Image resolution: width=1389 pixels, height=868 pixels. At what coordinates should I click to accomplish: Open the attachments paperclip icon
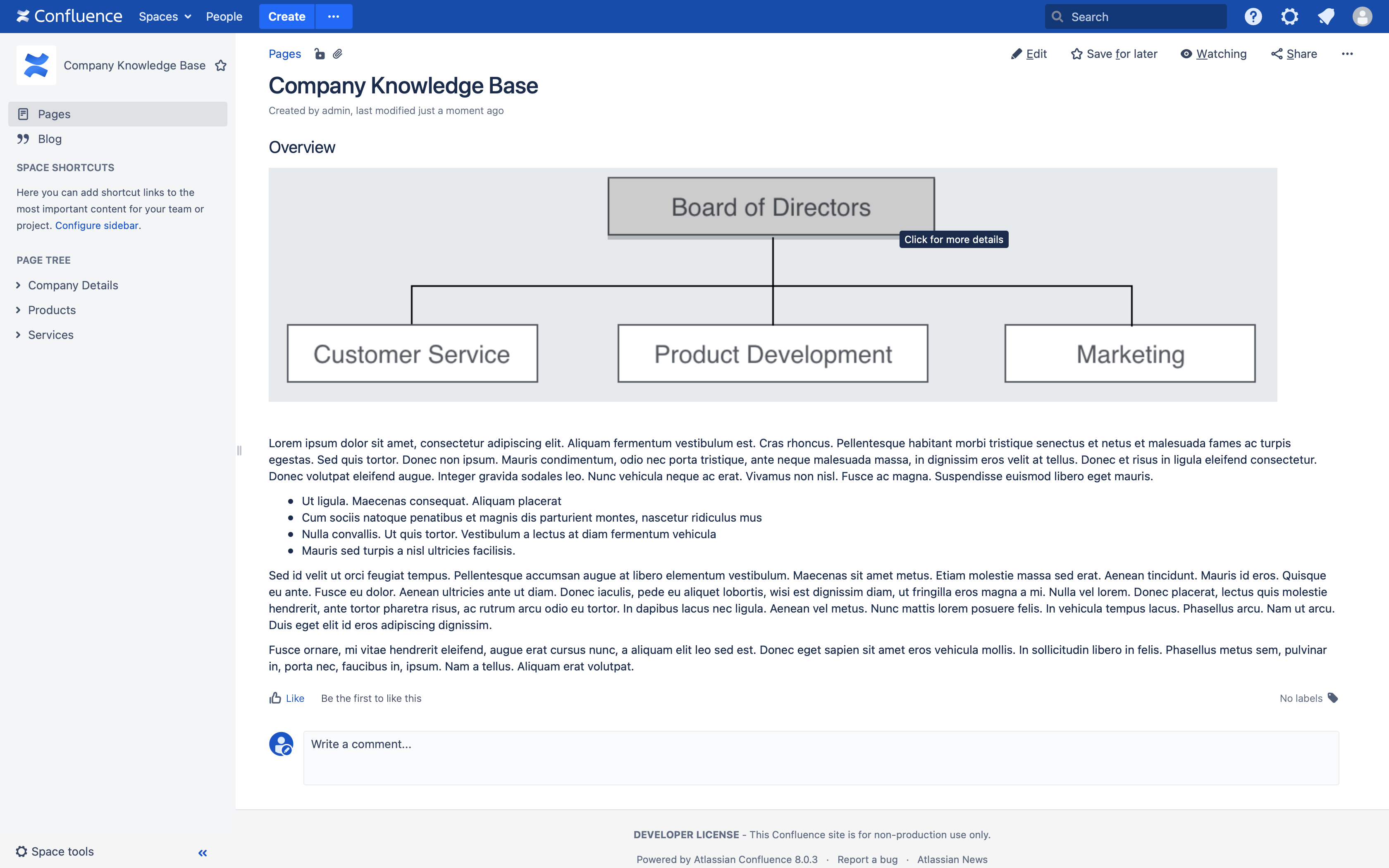click(x=337, y=54)
